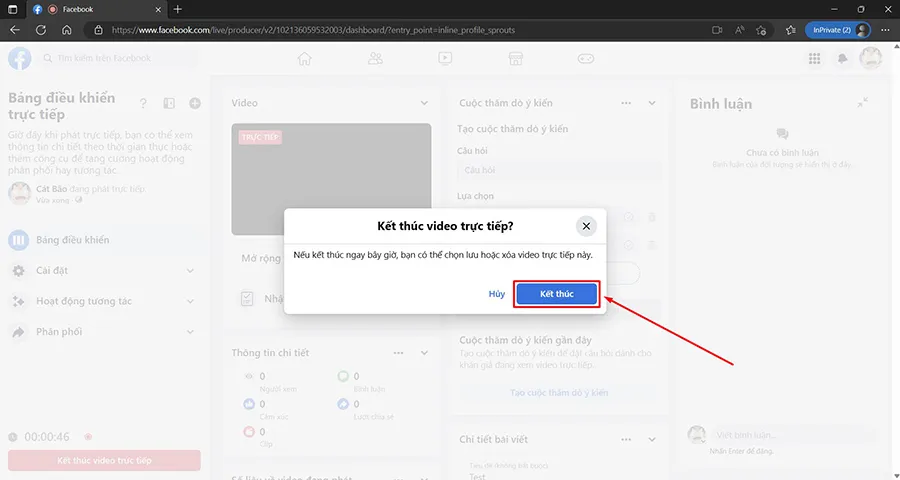Click the Cát Bảo profile name
900x480 pixels.
click(51, 189)
